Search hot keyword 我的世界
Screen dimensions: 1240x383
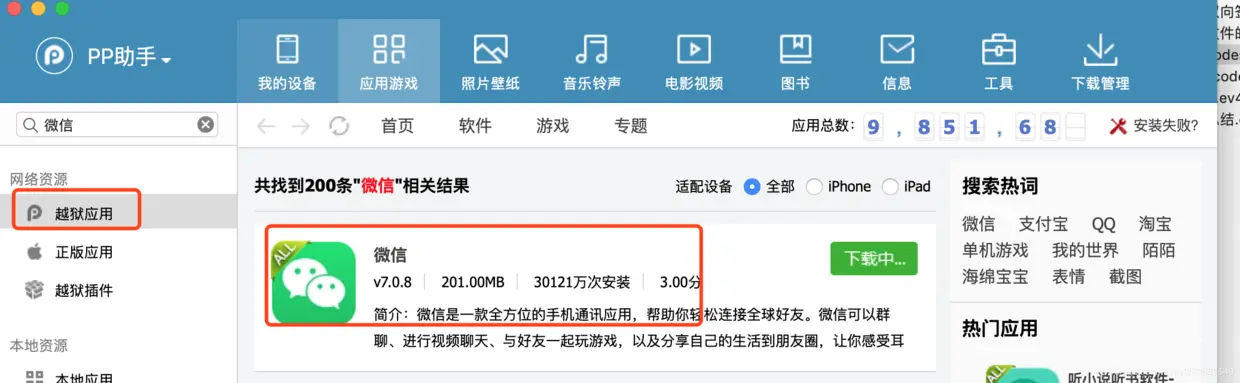tap(1085, 250)
